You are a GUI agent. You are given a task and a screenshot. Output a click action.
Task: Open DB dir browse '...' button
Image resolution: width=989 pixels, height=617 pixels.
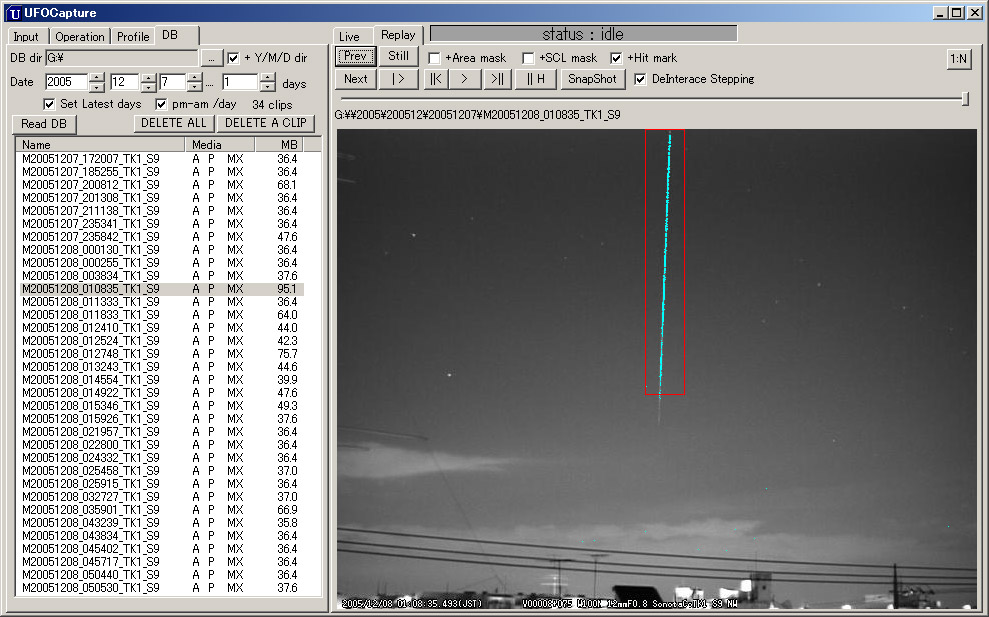pyautogui.click(x=211, y=58)
